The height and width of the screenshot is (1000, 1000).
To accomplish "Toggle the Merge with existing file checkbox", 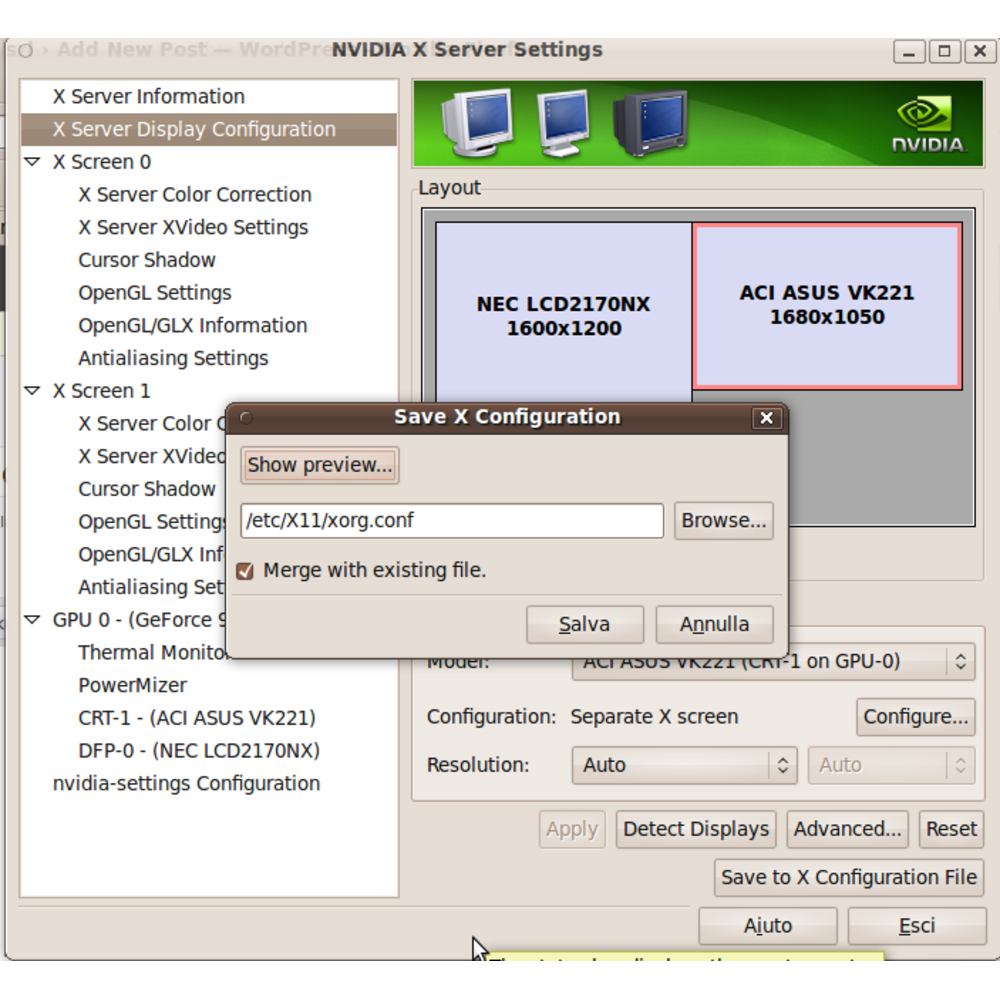I will 245,571.
